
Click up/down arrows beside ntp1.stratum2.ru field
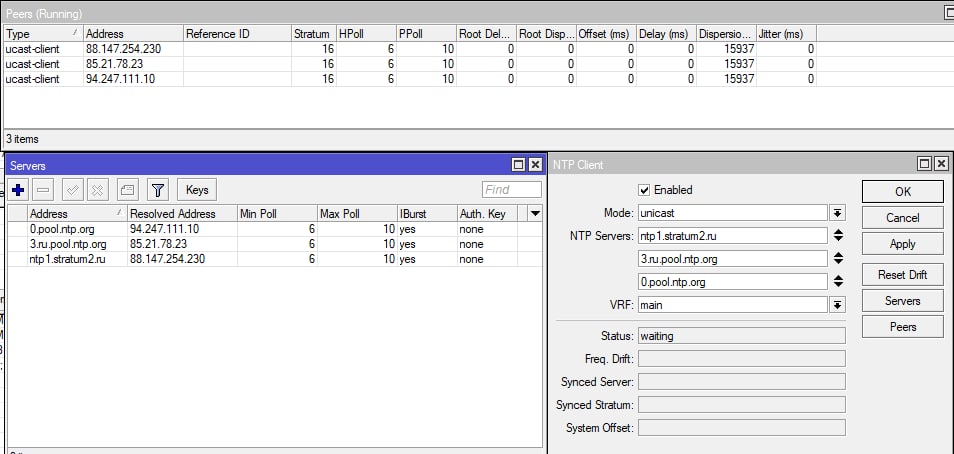pyautogui.click(x=838, y=236)
